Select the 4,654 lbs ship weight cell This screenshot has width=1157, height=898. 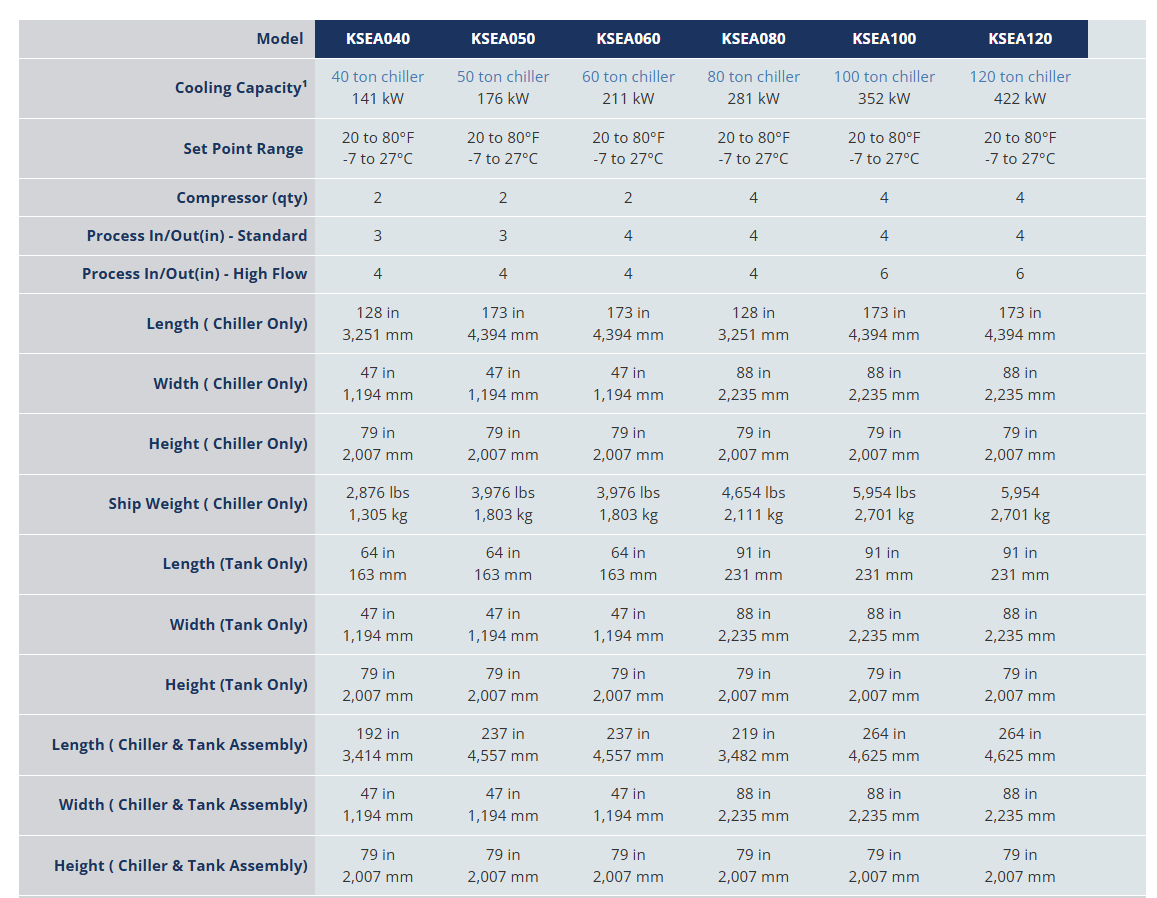pyautogui.click(x=753, y=493)
